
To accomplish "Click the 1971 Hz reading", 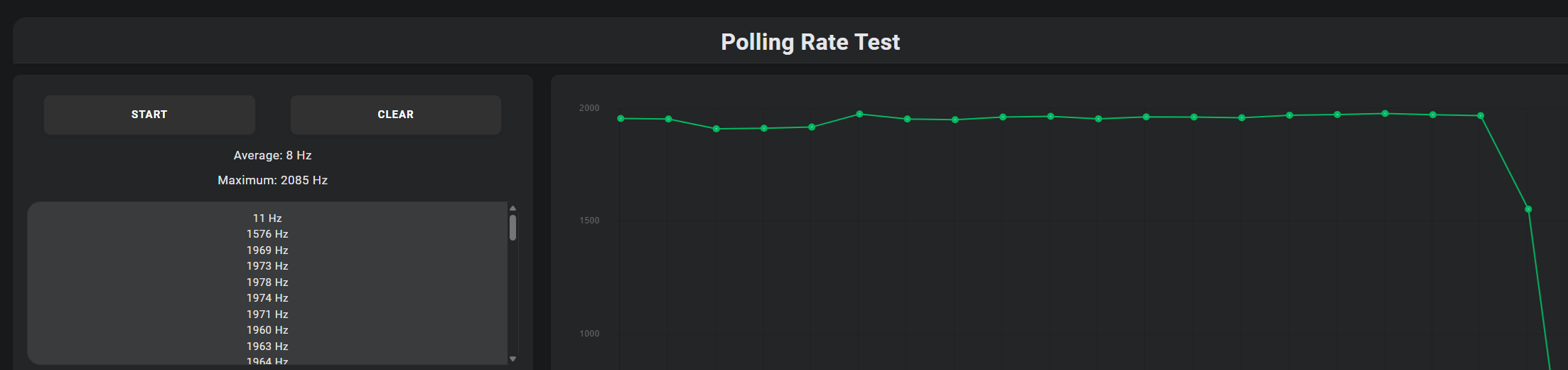I will [267, 314].
